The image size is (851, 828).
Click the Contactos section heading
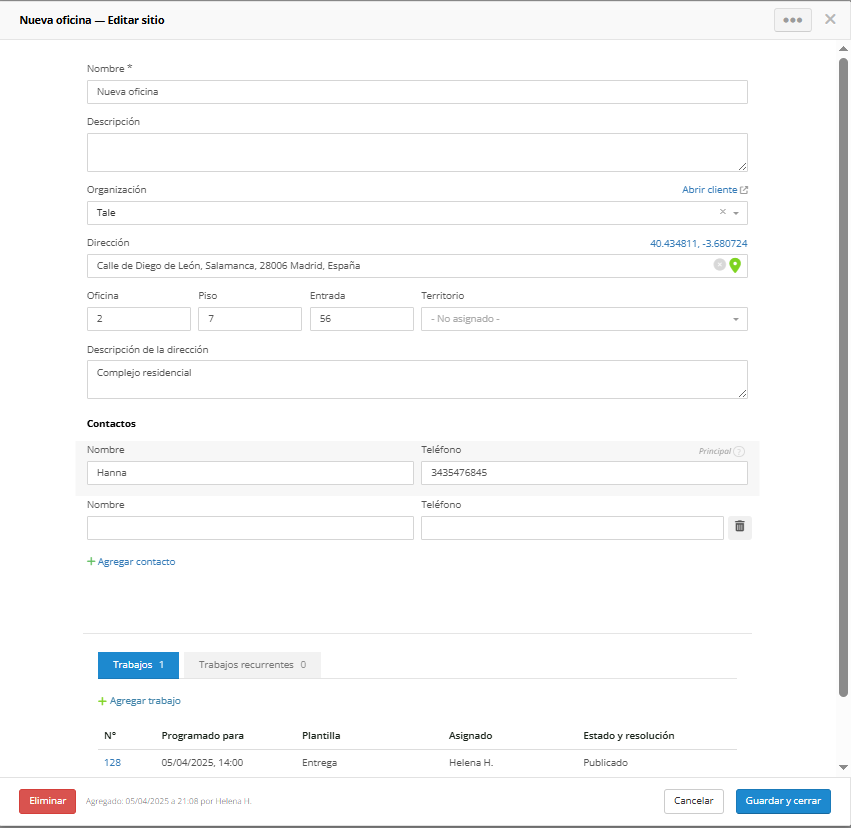tap(111, 424)
